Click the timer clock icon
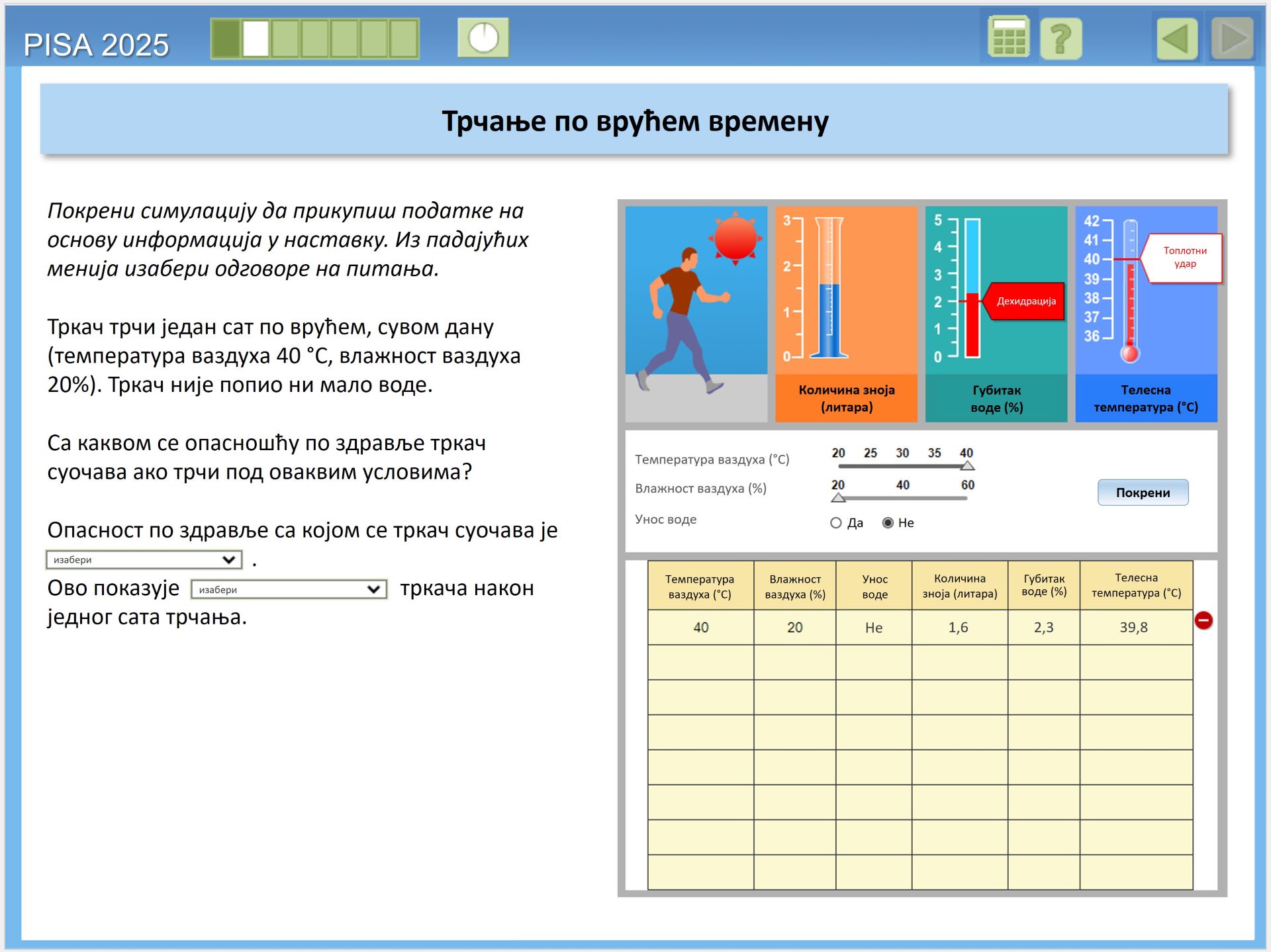 tap(483, 38)
